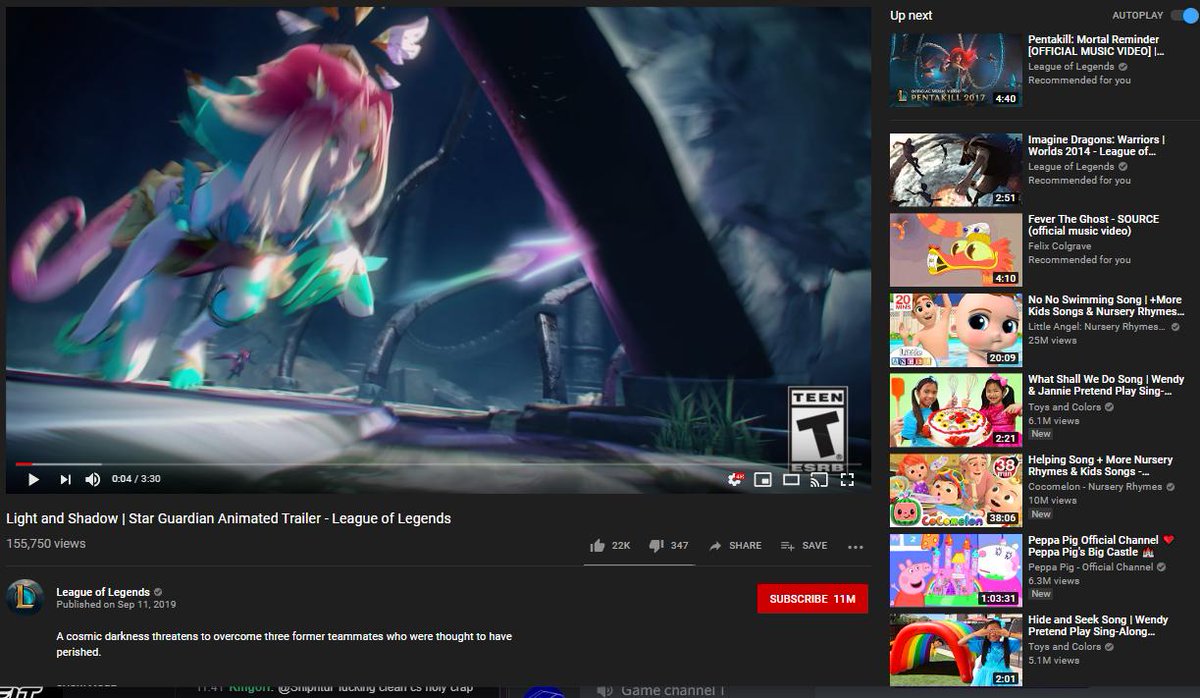Viewport: 1200px width, 698px height.
Task: Open the SHARE option
Action: click(735, 546)
